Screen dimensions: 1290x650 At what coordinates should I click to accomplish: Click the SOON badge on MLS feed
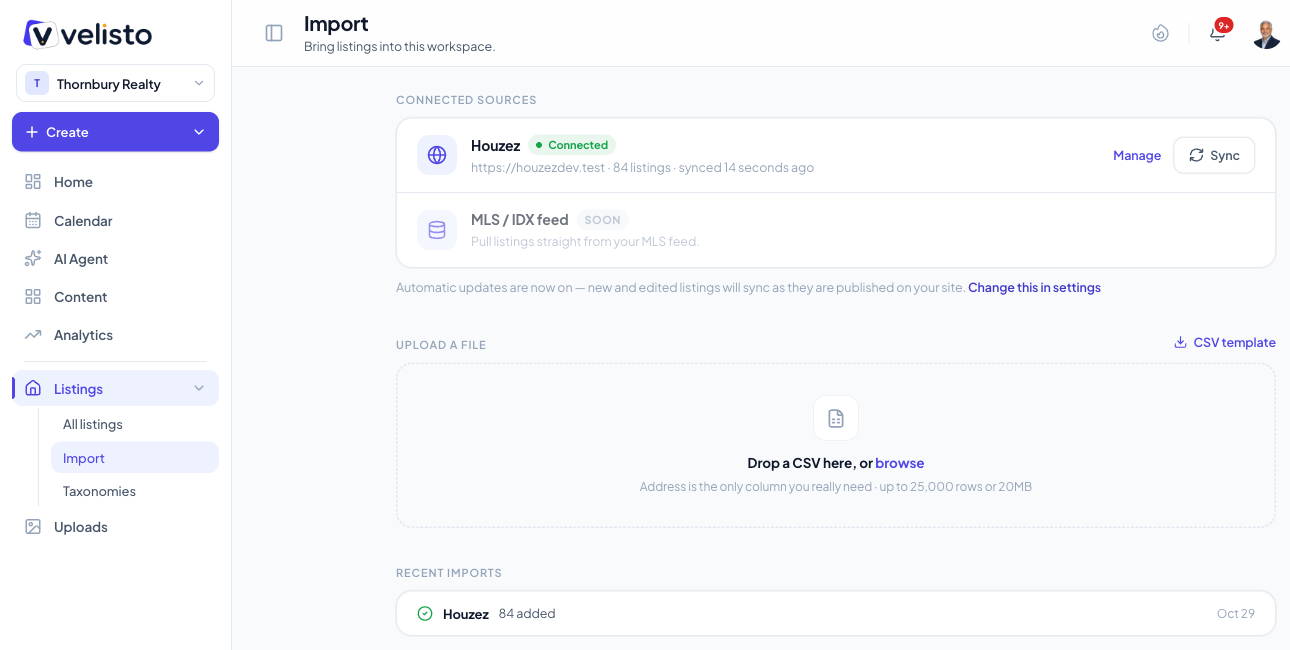[602, 220]
